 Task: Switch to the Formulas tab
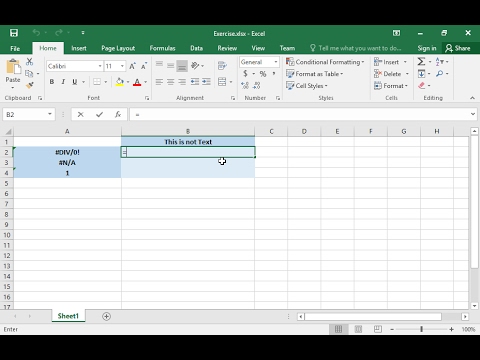(162, 48)
